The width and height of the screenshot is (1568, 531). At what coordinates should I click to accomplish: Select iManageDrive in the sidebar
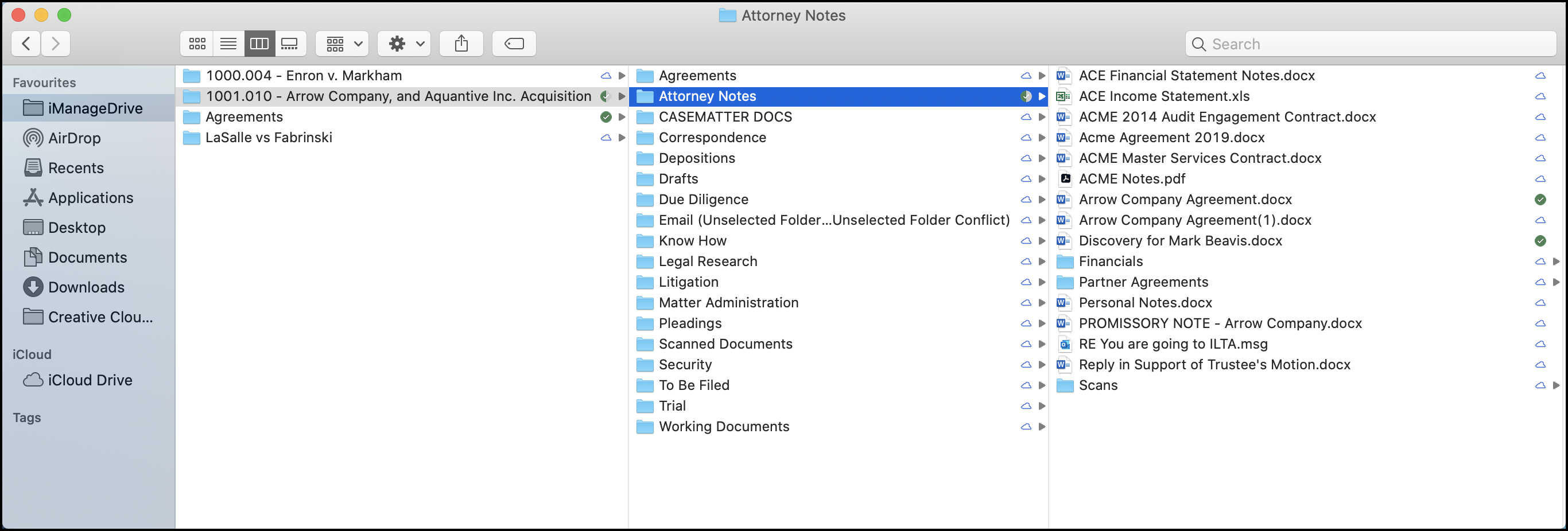click(95, 108)
